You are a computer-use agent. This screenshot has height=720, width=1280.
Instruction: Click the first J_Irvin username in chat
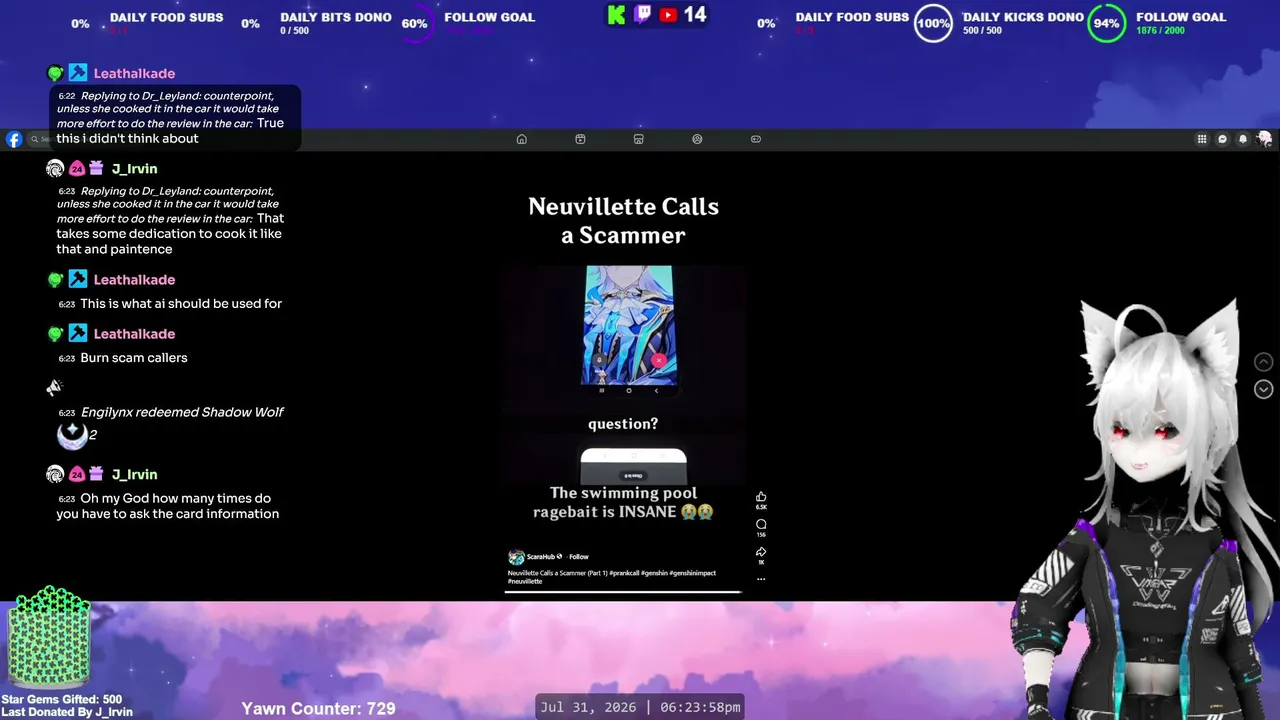tap(134, 169)
